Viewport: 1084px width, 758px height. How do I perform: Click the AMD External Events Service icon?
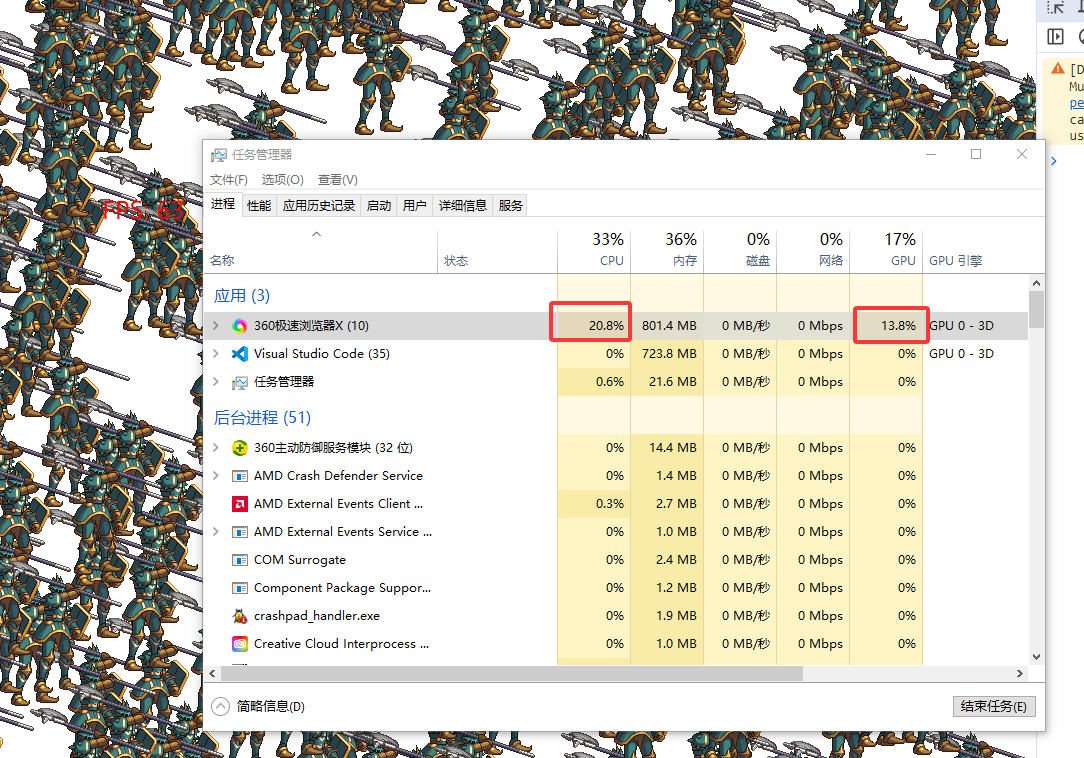(x=240, y=532)
